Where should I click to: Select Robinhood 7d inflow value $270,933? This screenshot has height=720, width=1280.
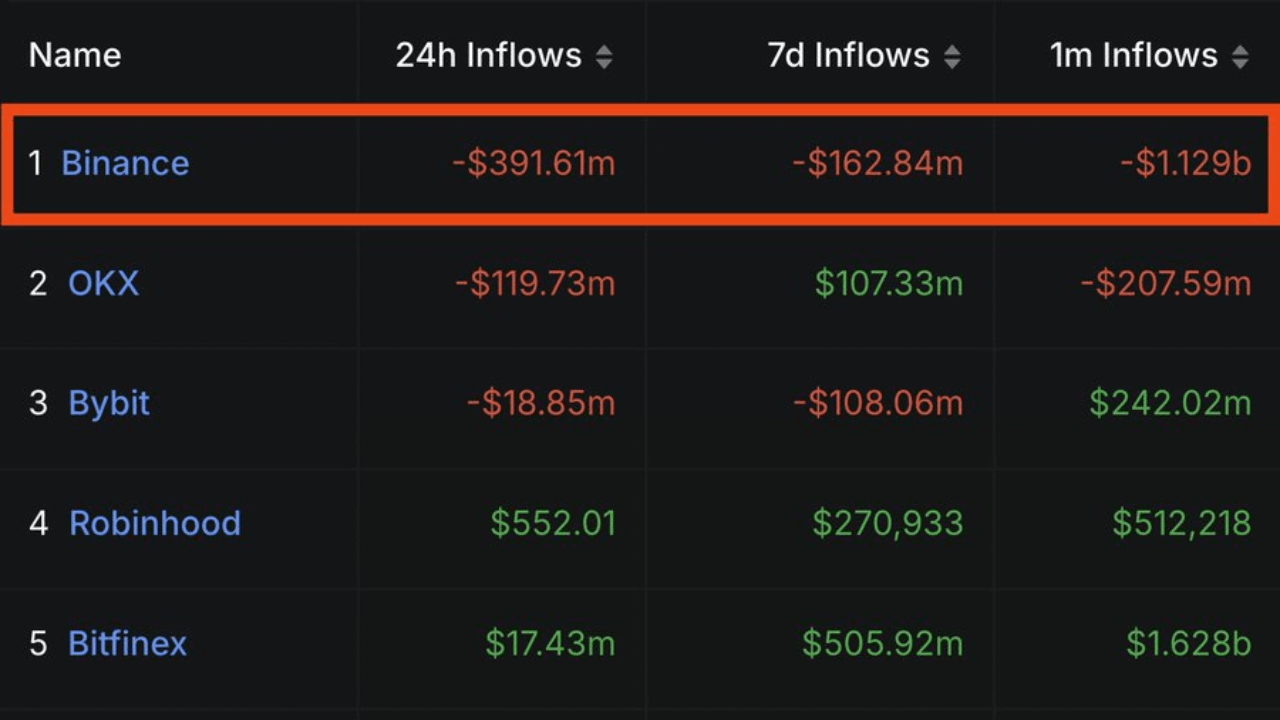[x=888, y=523]
